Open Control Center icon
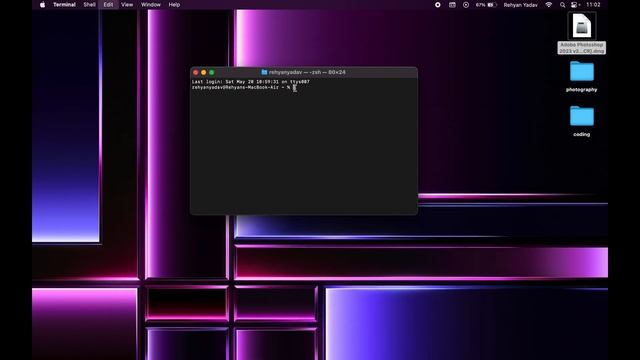 point(575,5)
